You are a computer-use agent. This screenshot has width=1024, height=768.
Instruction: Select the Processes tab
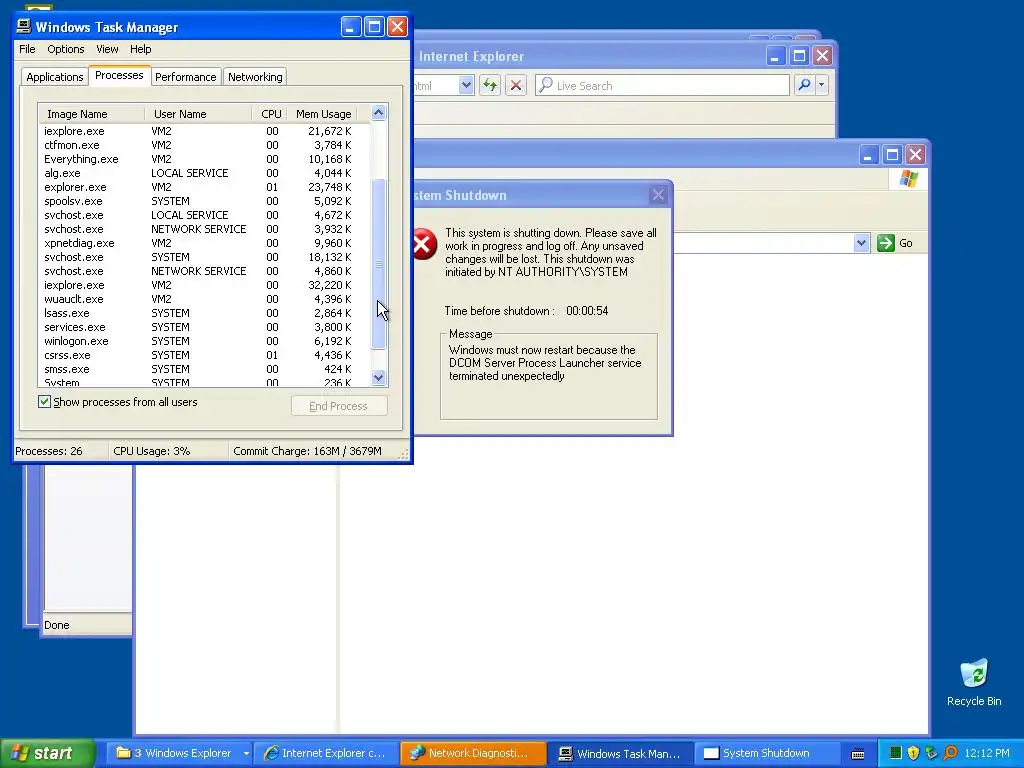click(x=119, y=75)
